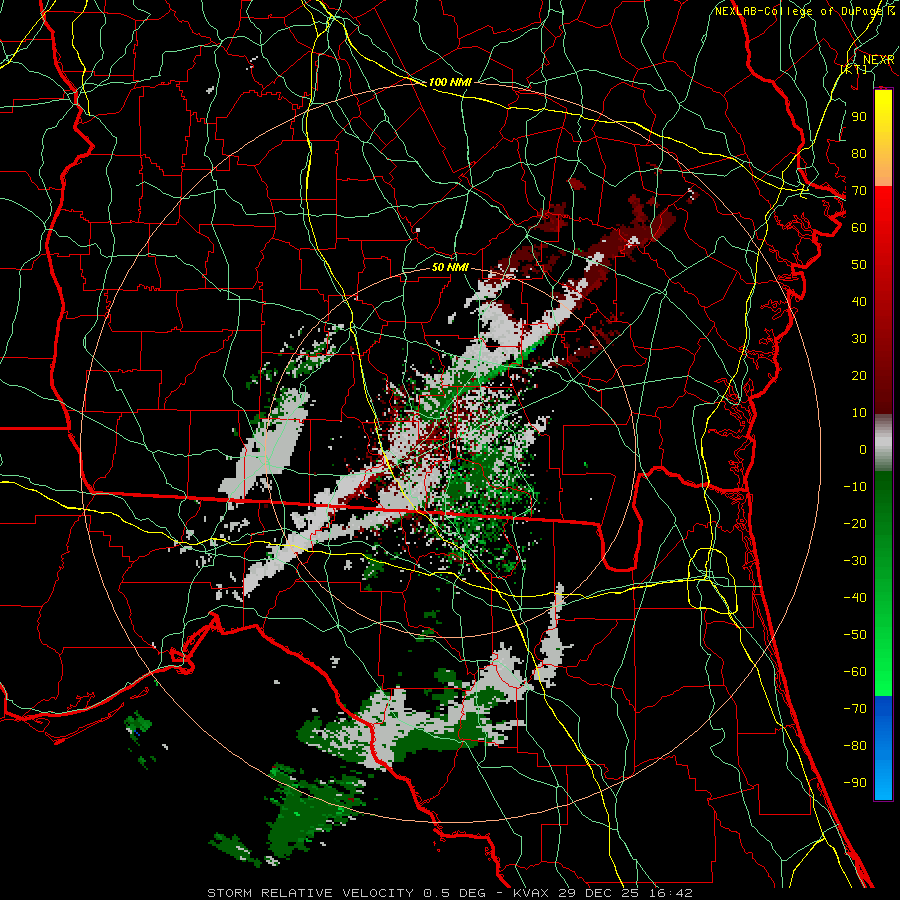
Task: Click the 40 value on color scale
Action: (859, 301)
